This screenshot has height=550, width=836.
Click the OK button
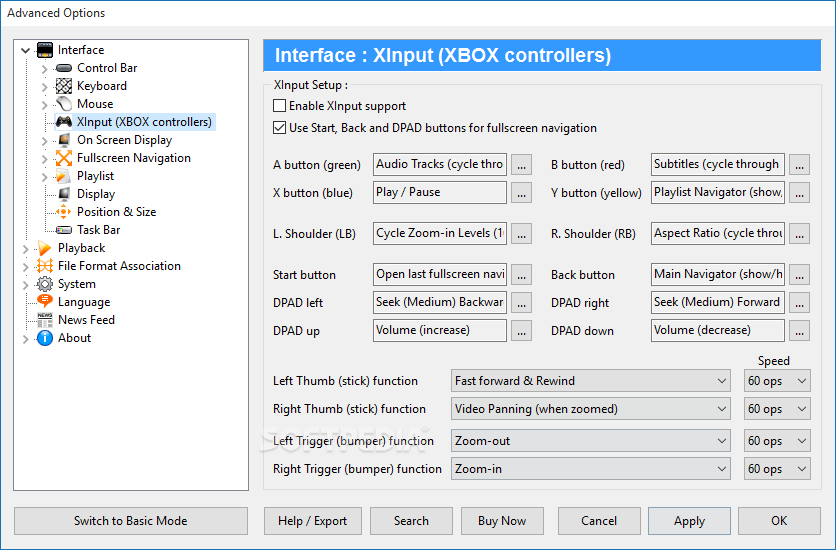click(779, 521)
